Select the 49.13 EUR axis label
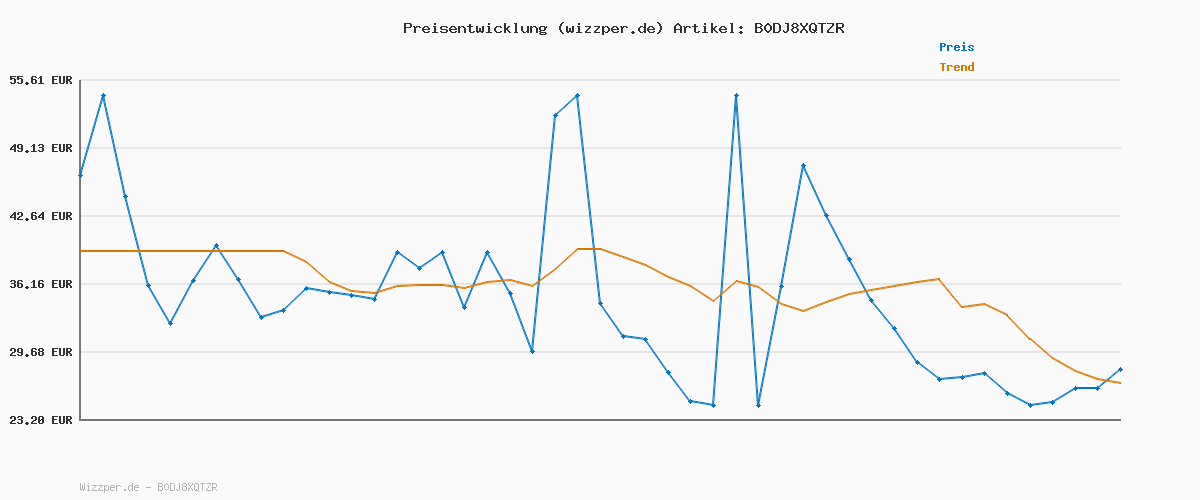1200x500 pixels. point(40,148)
